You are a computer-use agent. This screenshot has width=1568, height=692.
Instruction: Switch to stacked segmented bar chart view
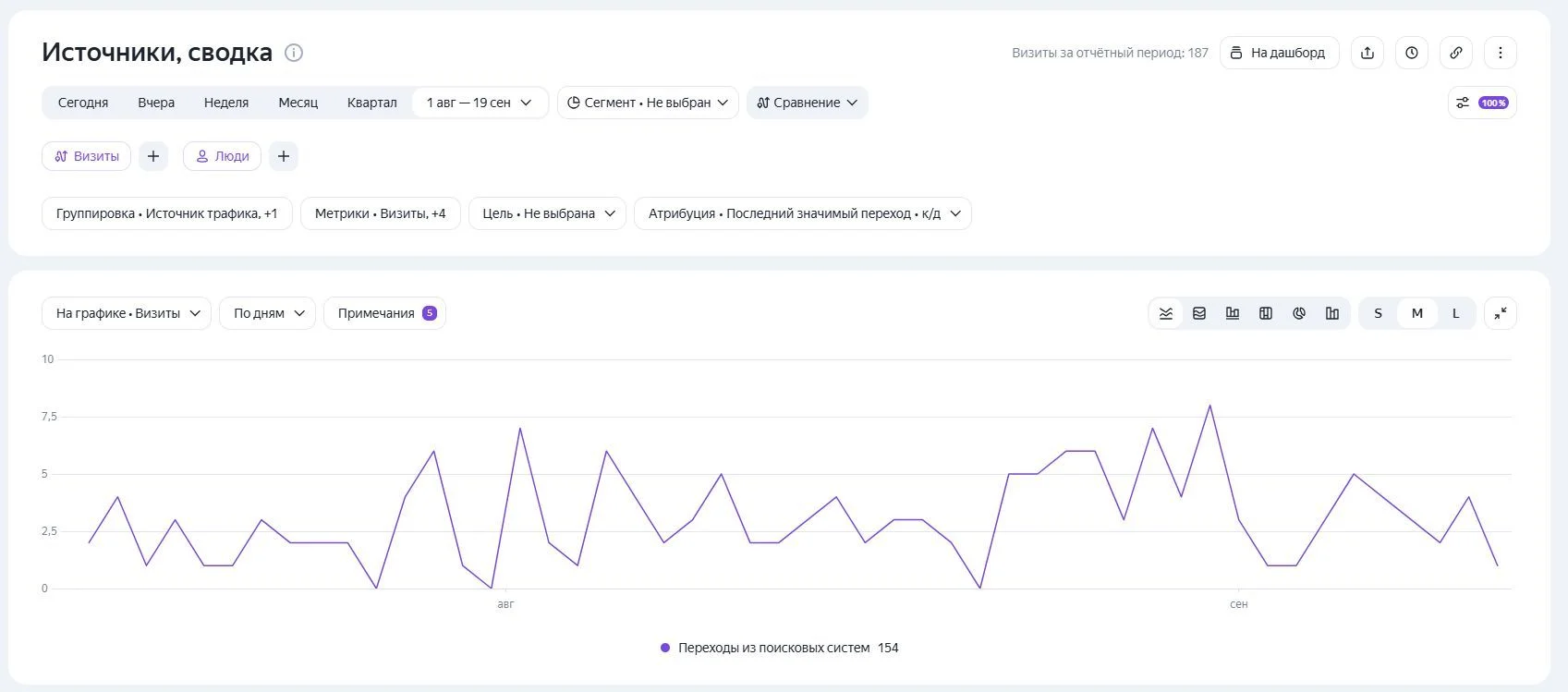tap(1266, 313)
